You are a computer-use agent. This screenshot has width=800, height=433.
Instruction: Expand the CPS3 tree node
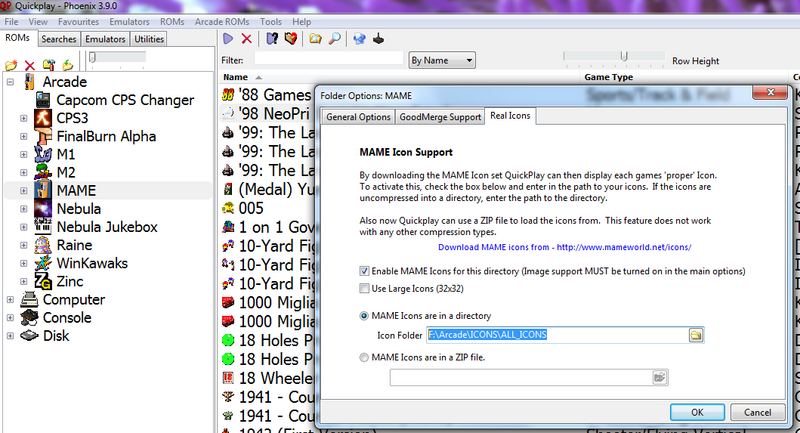(23, 118)
